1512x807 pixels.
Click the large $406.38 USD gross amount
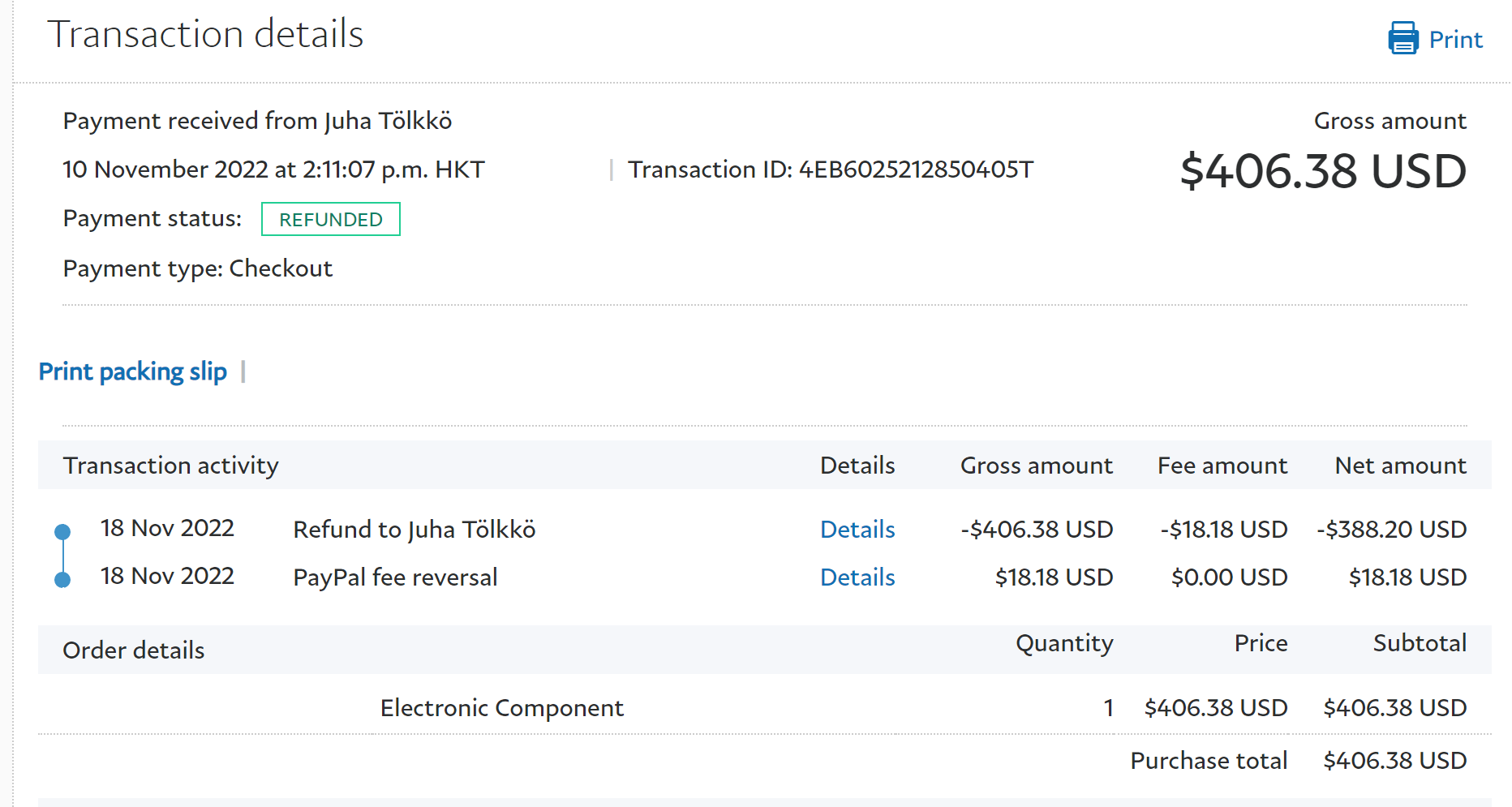click(1323, 171)
